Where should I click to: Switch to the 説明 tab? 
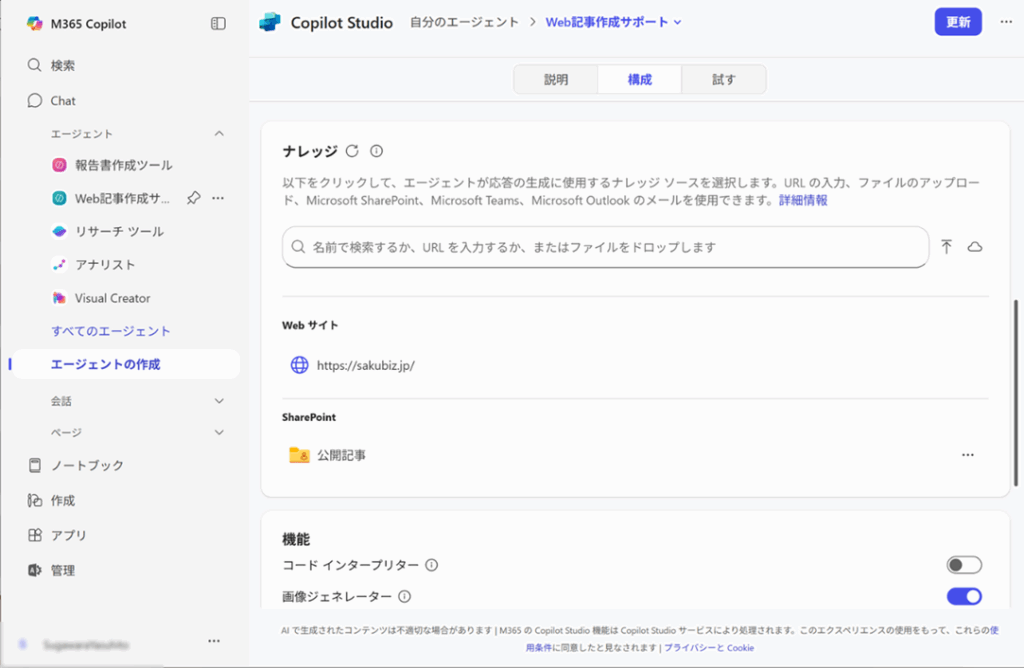click(x=556, y=80)
